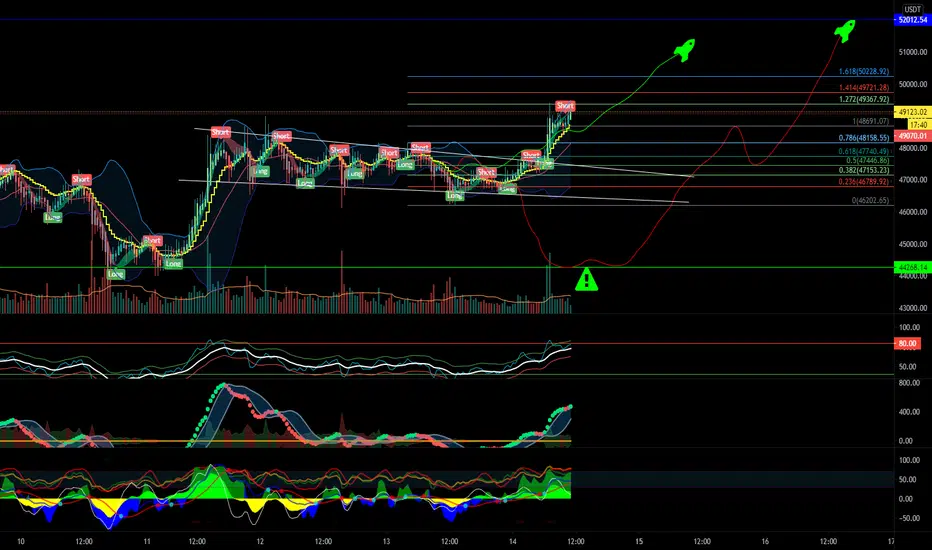The height and width of the screenshot is (550, 932).
Task: Click 51000.00 on the price axis
Action: tap(912, 52)
